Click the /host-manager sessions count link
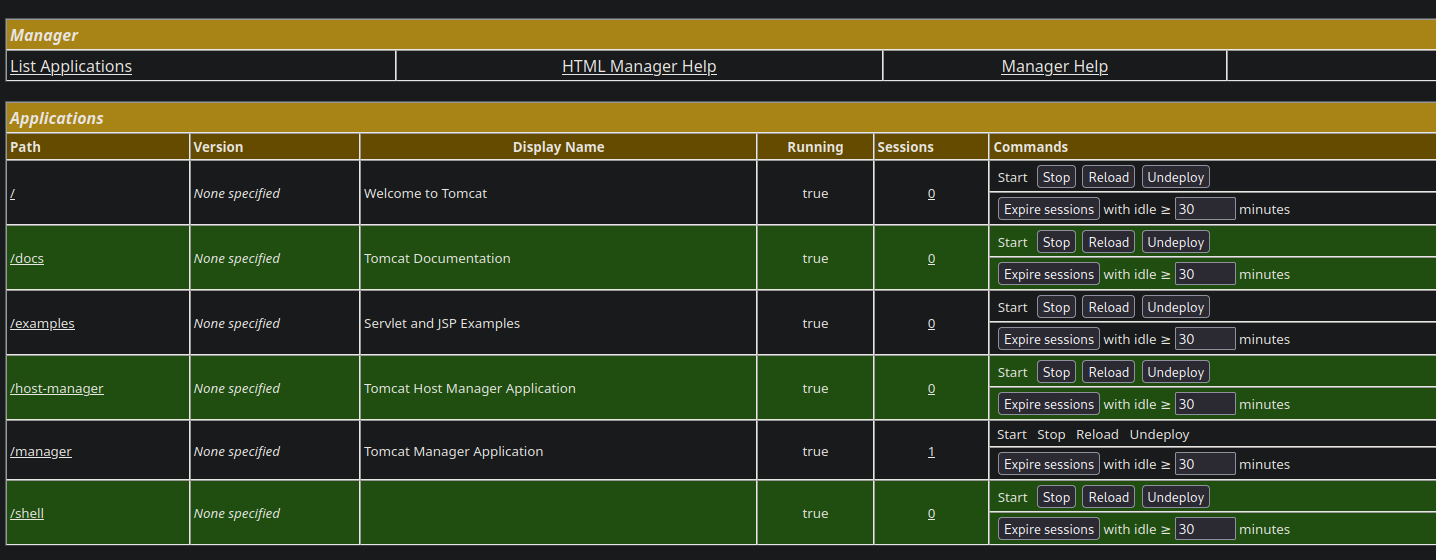This screenshot has height=560, width=1436. 931,388
